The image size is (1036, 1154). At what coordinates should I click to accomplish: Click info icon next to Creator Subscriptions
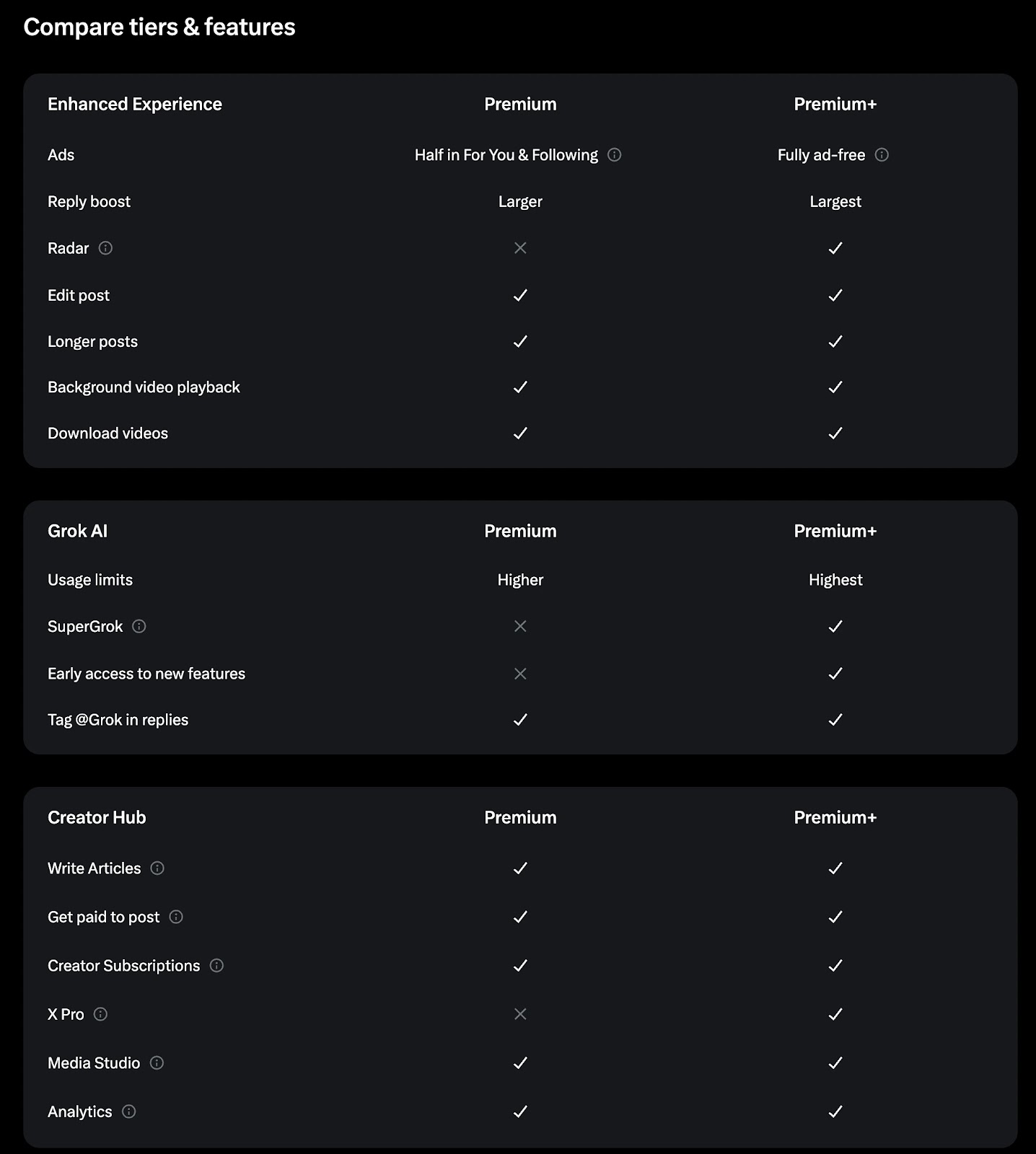click(216, 966)
